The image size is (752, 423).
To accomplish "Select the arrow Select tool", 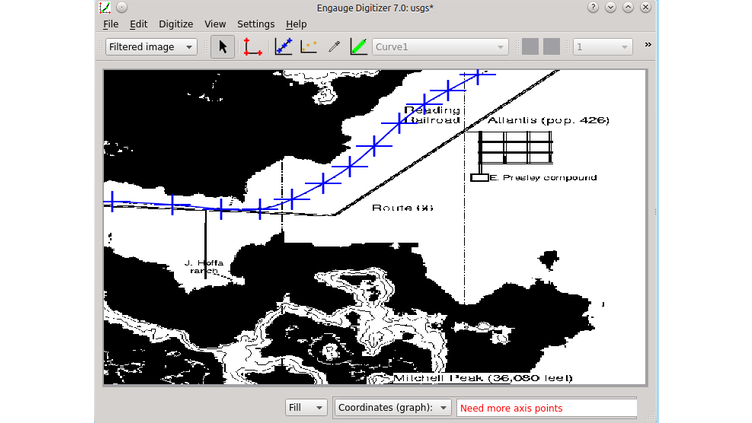I will tap(223, 47).
